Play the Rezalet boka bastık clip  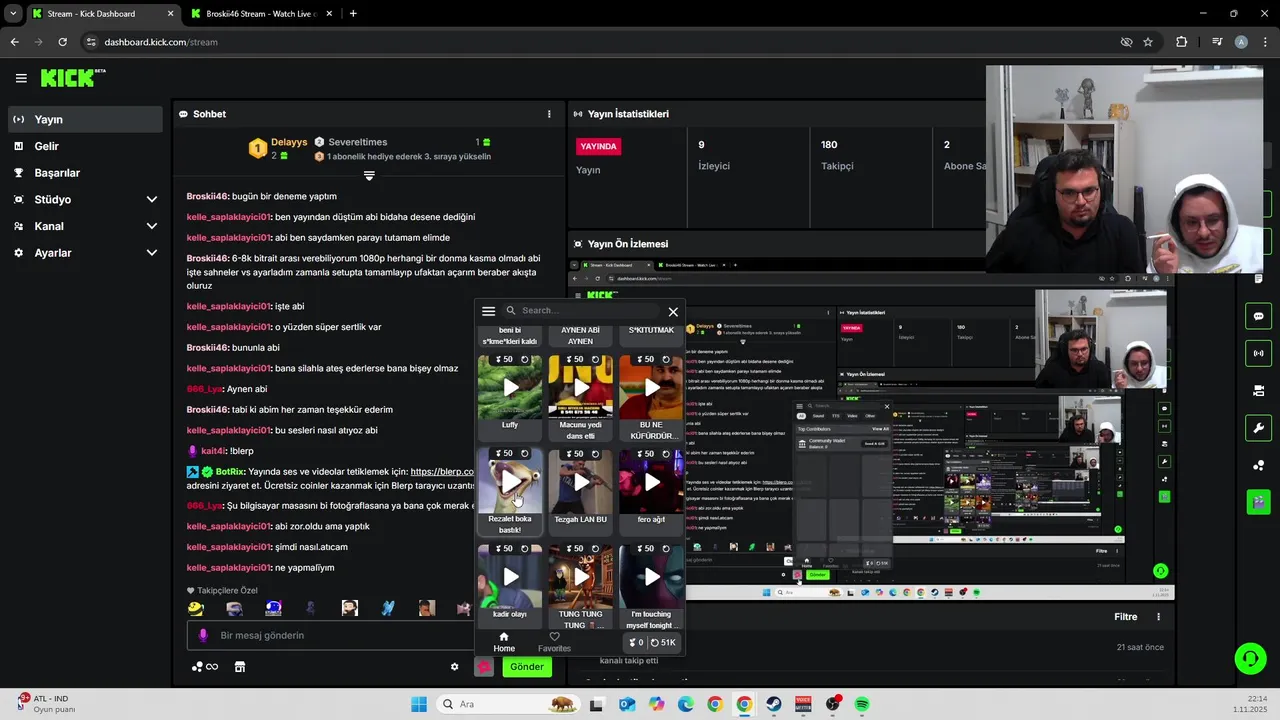(x=510, y=482)
